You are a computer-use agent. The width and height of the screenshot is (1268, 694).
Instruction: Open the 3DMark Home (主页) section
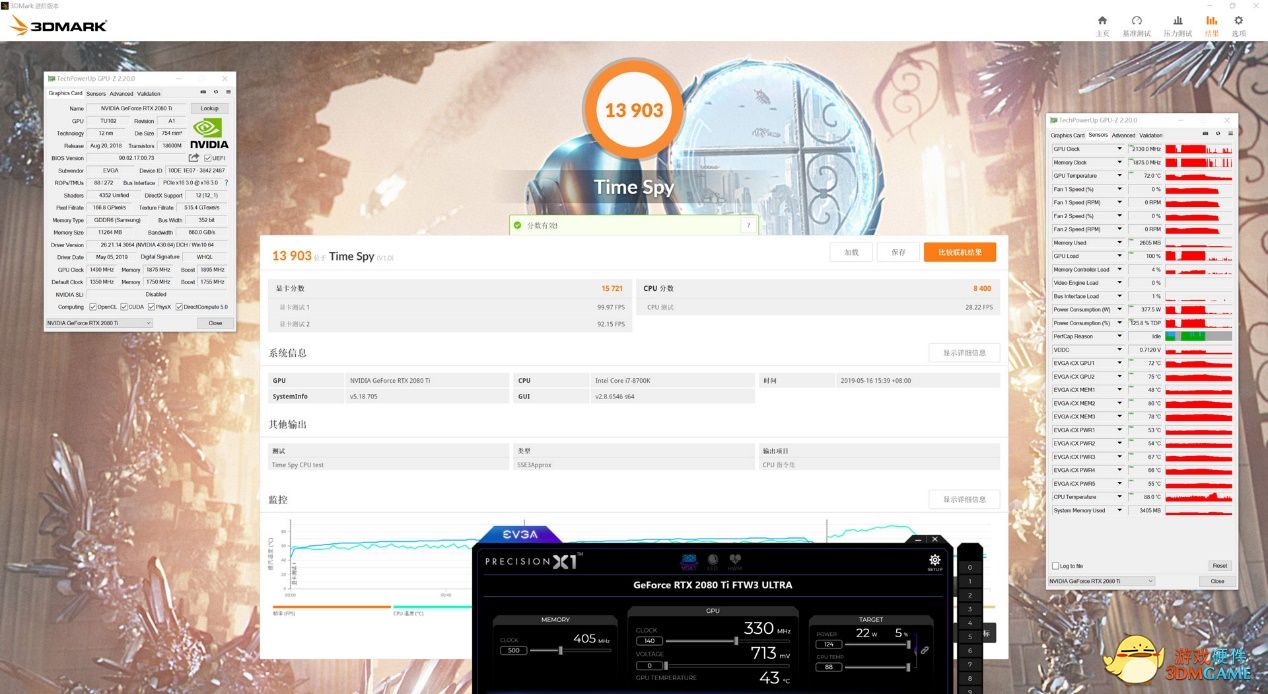[1102, 25]
